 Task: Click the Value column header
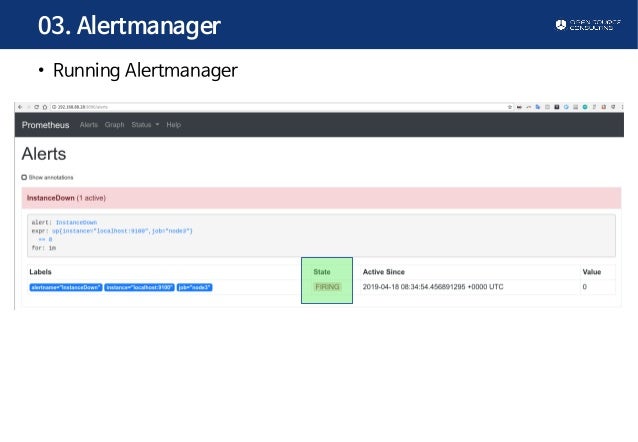tap(592, 272)
